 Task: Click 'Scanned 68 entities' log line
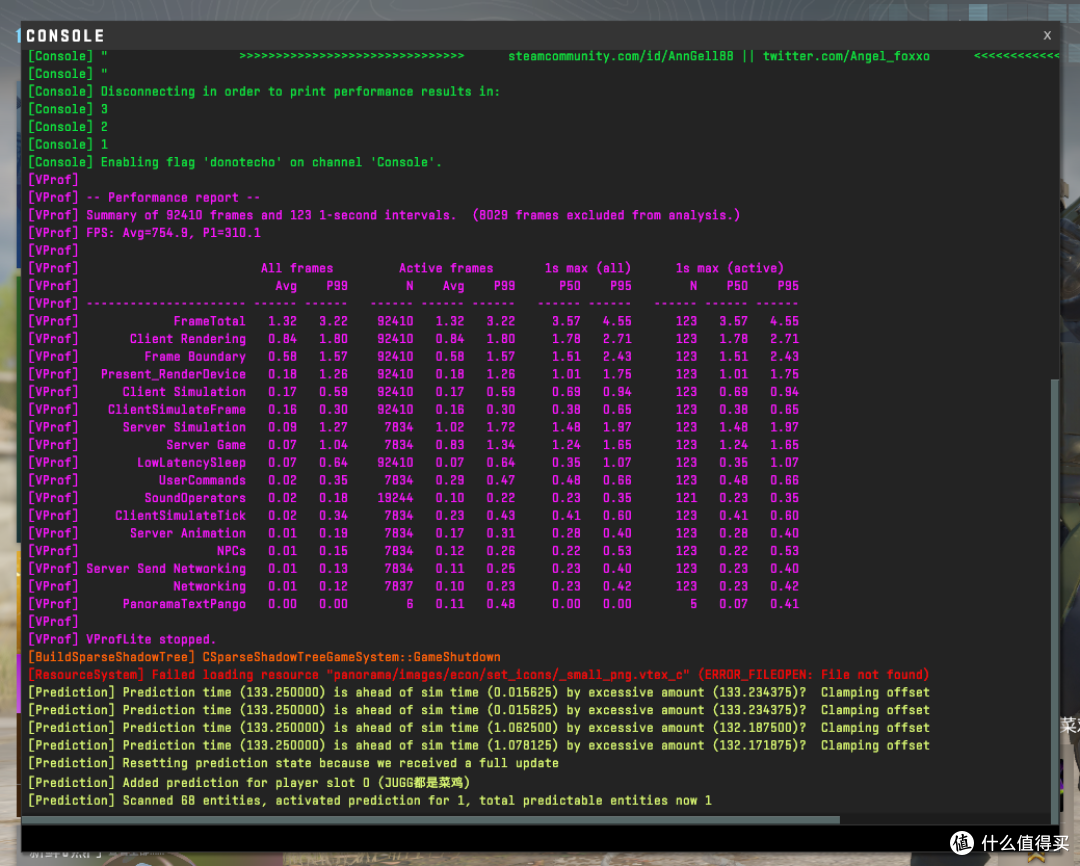pyautogui.click(x=370, y=801)
